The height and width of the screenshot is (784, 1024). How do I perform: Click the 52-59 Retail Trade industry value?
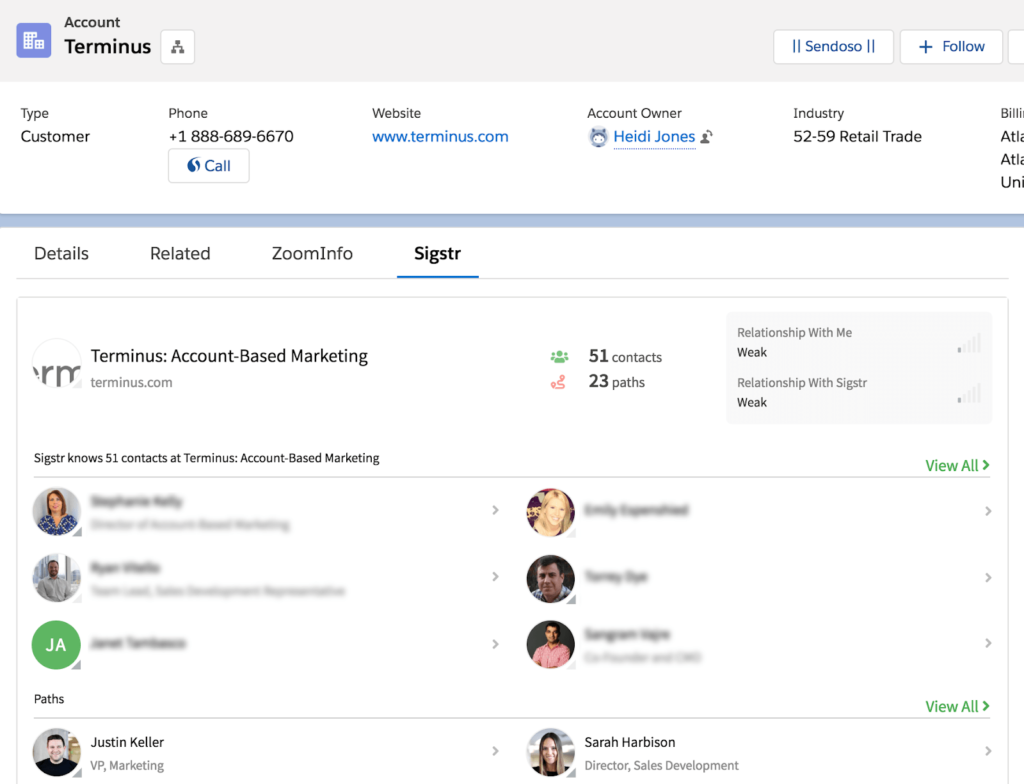point(857,137)
